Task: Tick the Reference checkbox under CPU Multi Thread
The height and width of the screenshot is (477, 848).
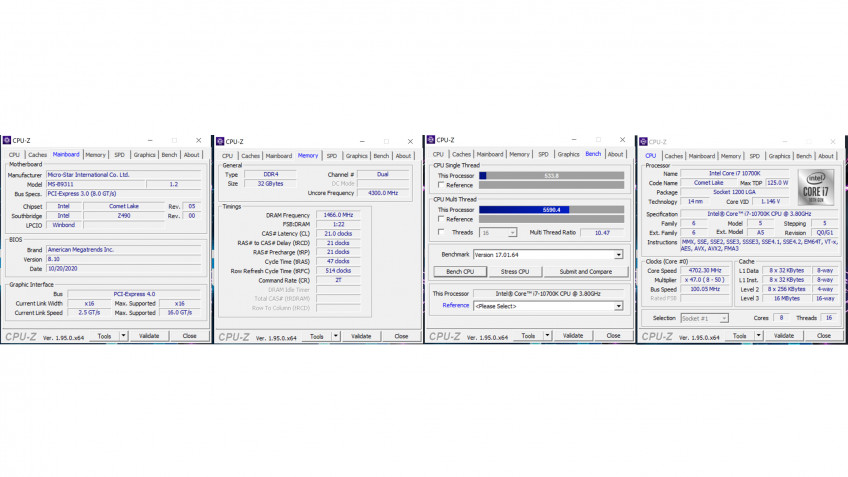Action: (441, 219)
